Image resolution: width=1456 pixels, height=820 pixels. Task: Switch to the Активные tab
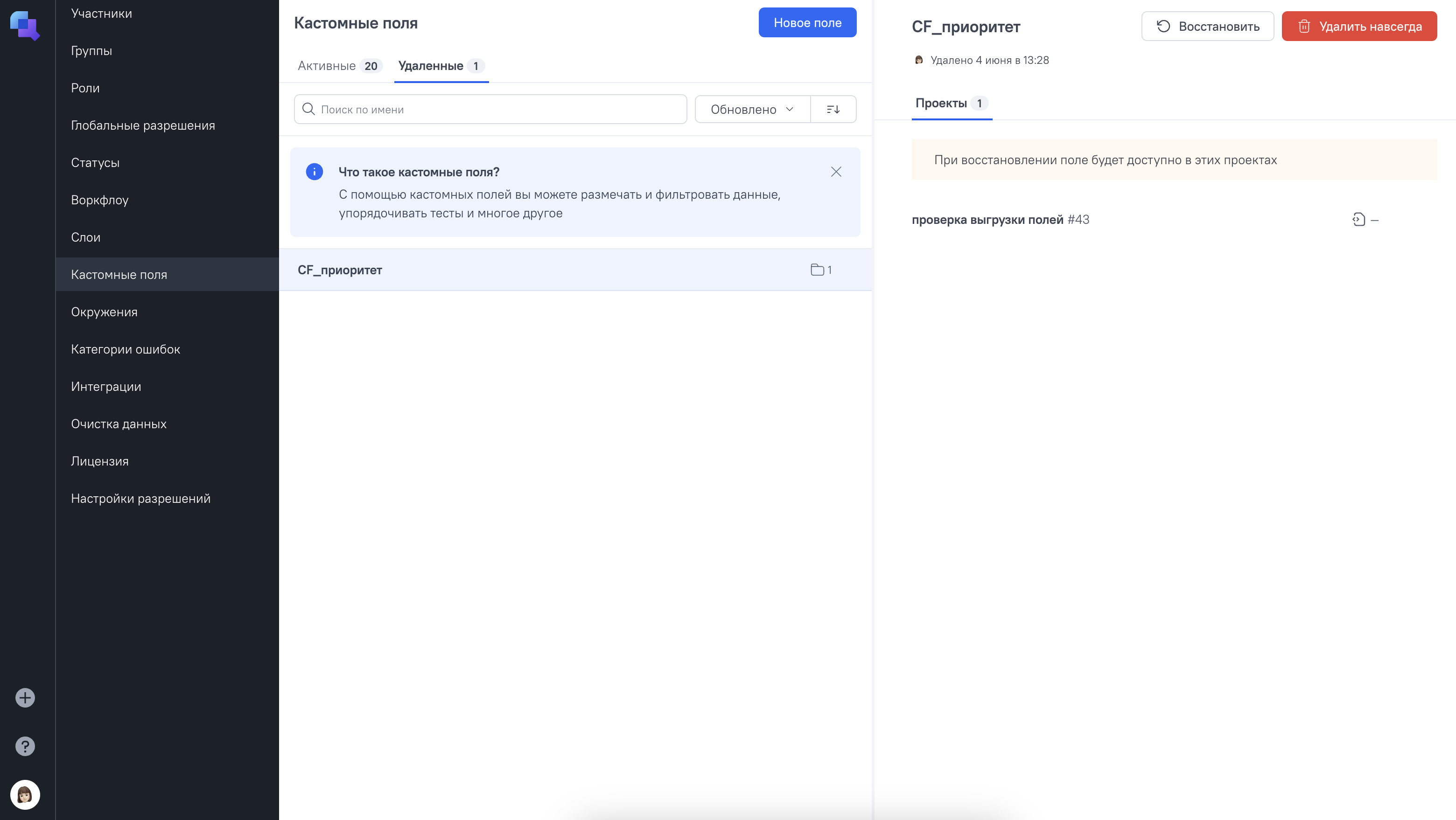point(327,65)
